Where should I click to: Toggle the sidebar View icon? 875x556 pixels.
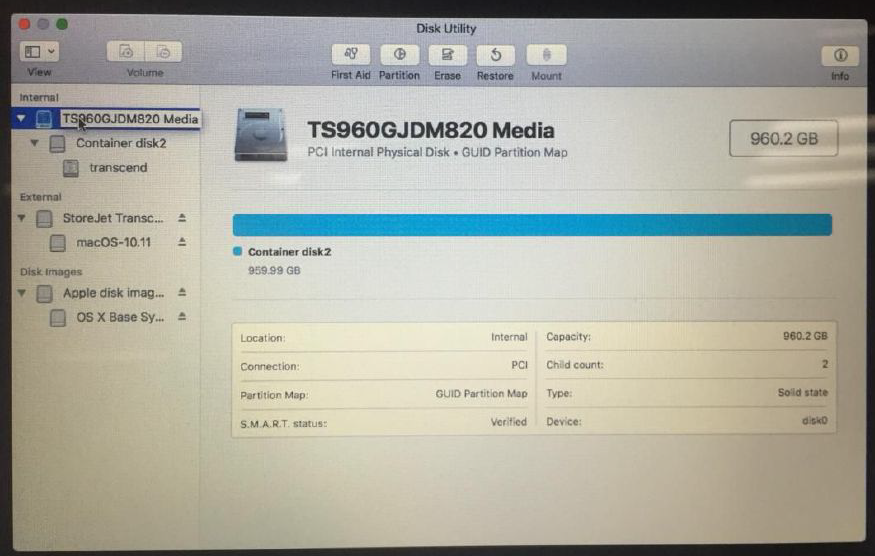[x=32, y=52]
